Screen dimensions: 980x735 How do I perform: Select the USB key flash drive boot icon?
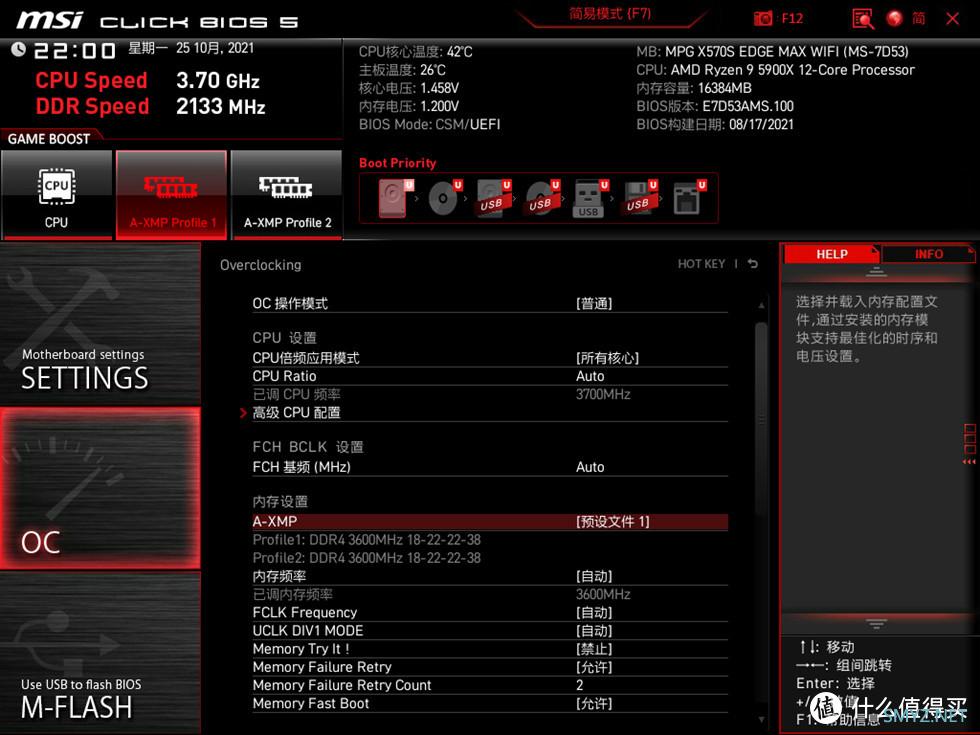pyautogui.click(x=590, y=199)
